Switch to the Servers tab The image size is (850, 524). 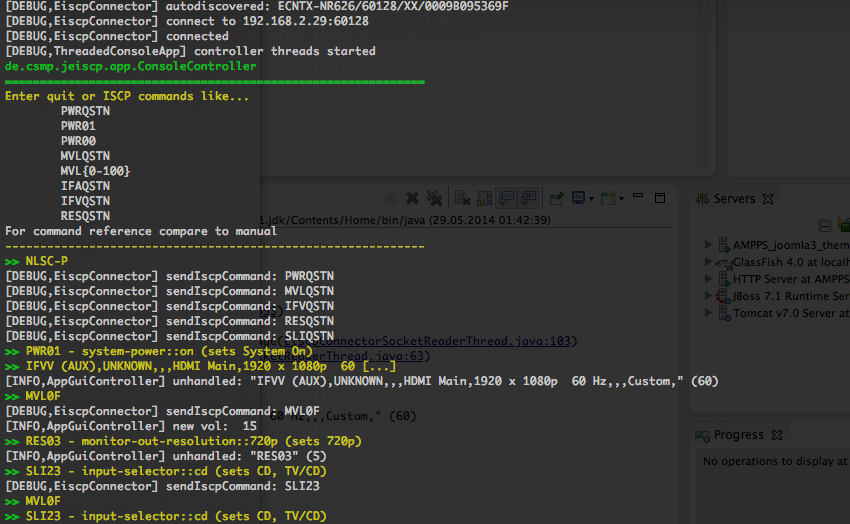click(734, 199)
